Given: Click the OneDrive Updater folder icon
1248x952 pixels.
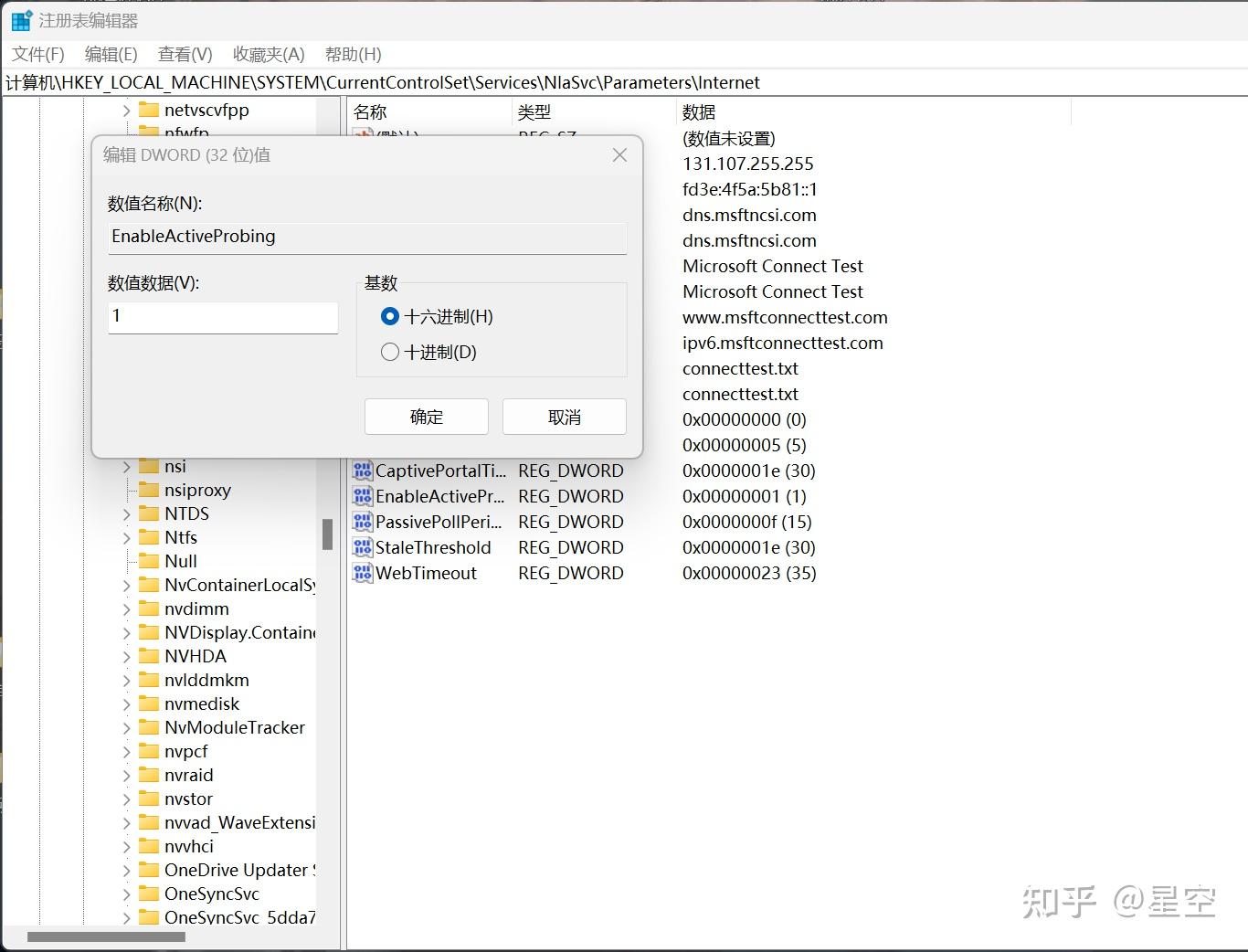Looking at the screenshot, I should click(x=149, y=870).
